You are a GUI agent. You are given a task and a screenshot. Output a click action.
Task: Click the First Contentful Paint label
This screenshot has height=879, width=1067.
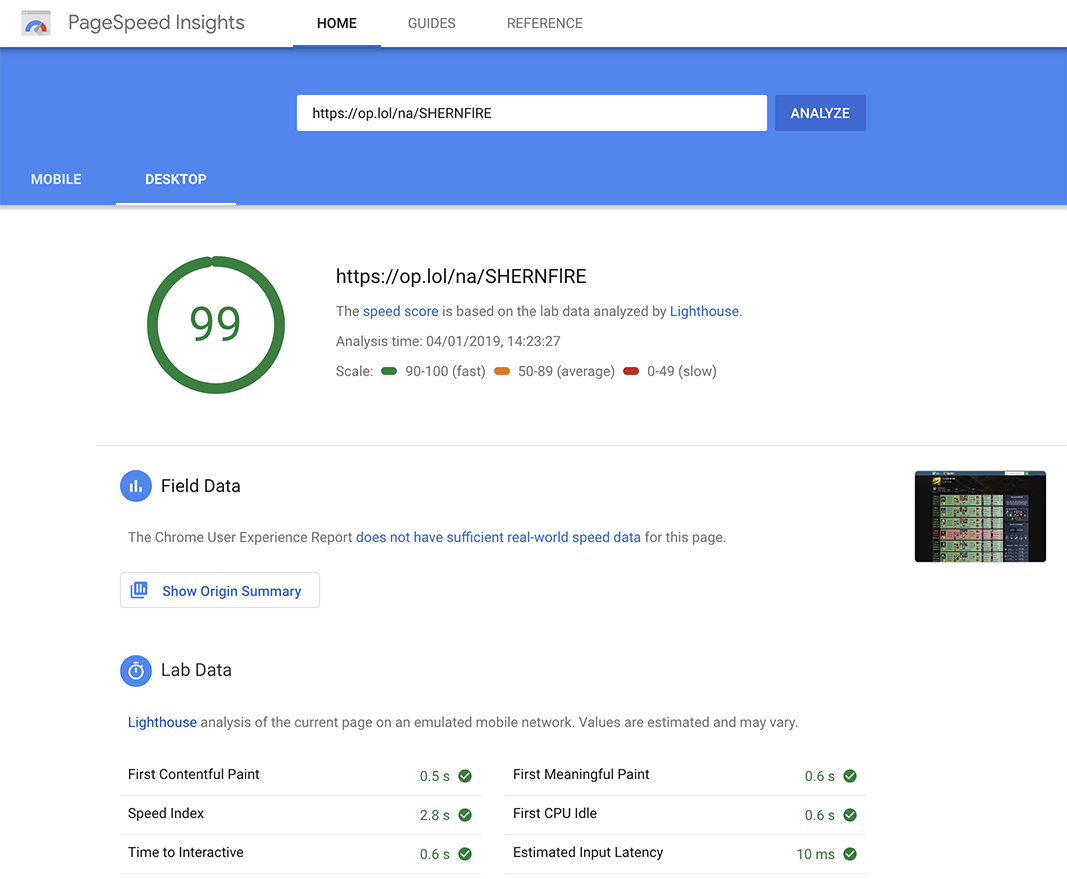coord(193,775)
